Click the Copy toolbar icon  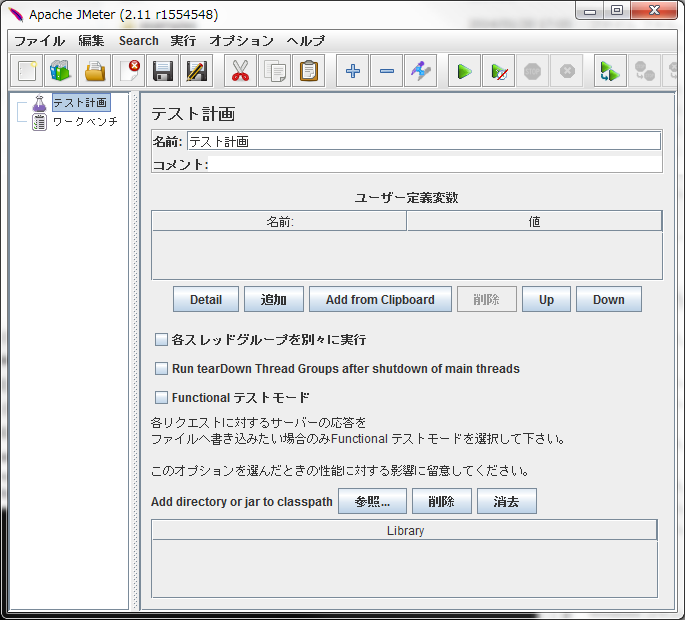[x=275, y=71]
